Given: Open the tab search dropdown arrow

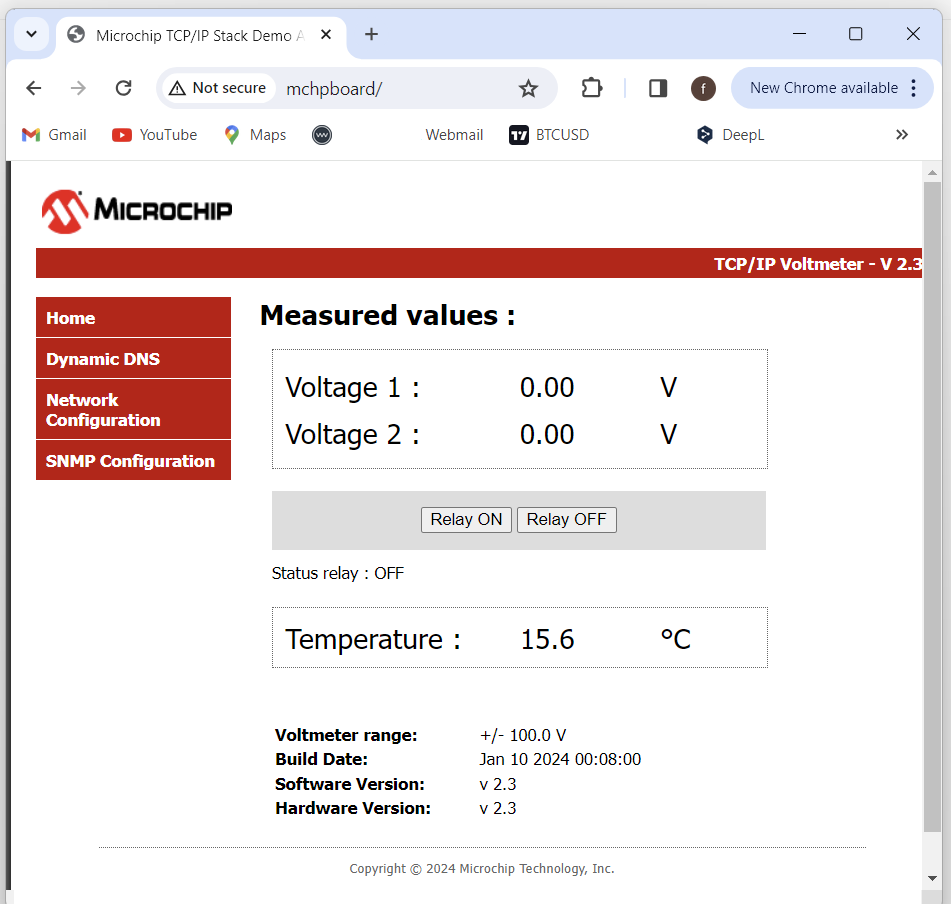Looking at the screenshot, I should (32, 35).
